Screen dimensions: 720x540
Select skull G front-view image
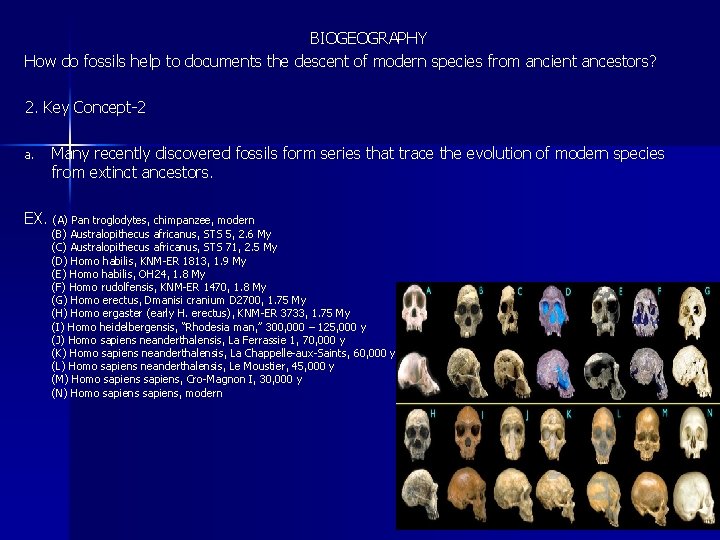point(692,312)
